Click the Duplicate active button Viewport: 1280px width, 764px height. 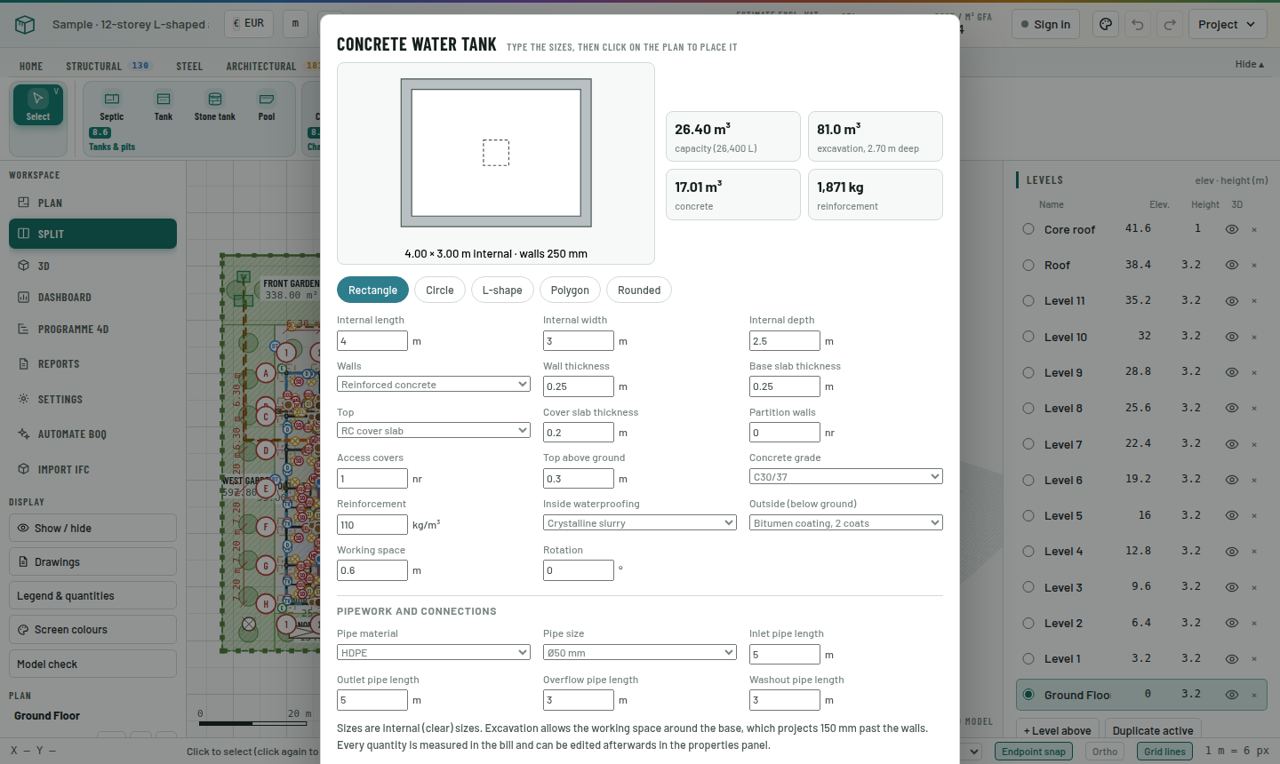point(1152,730)
